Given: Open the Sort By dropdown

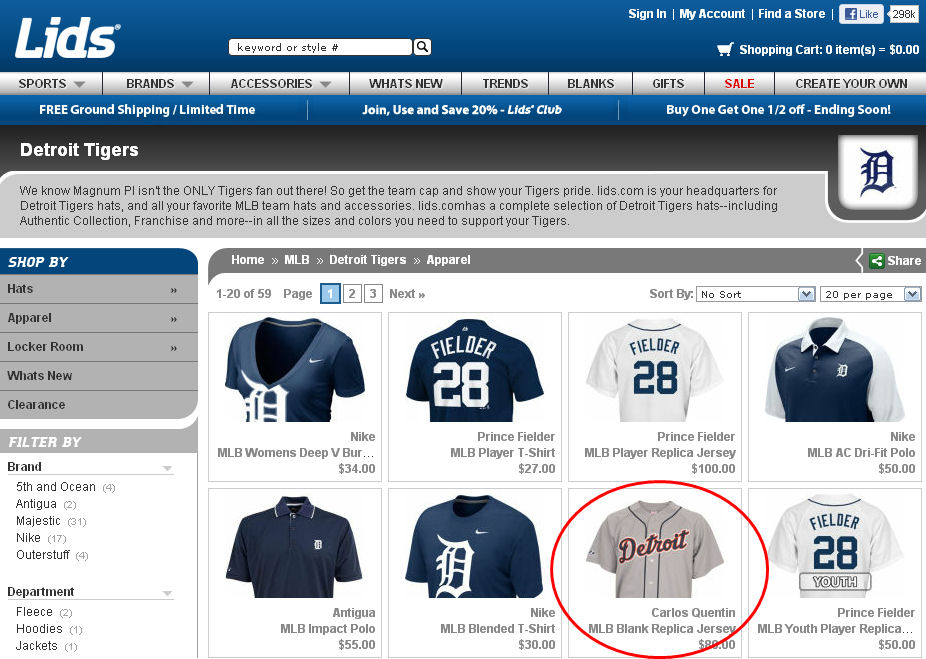Looking at the screenshot, I should 756,294.
